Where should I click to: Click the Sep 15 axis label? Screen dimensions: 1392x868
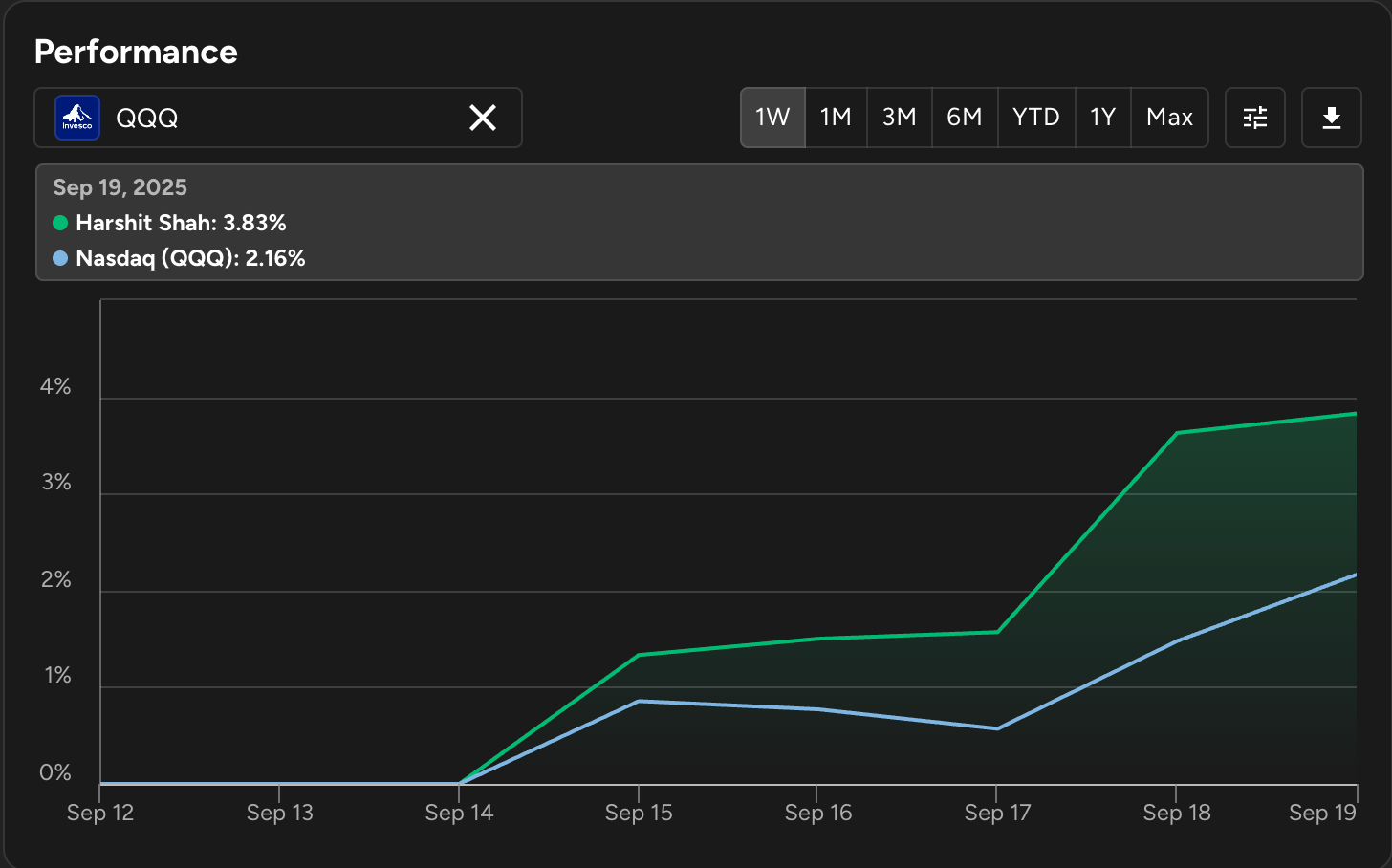click(x=639, y=813)
